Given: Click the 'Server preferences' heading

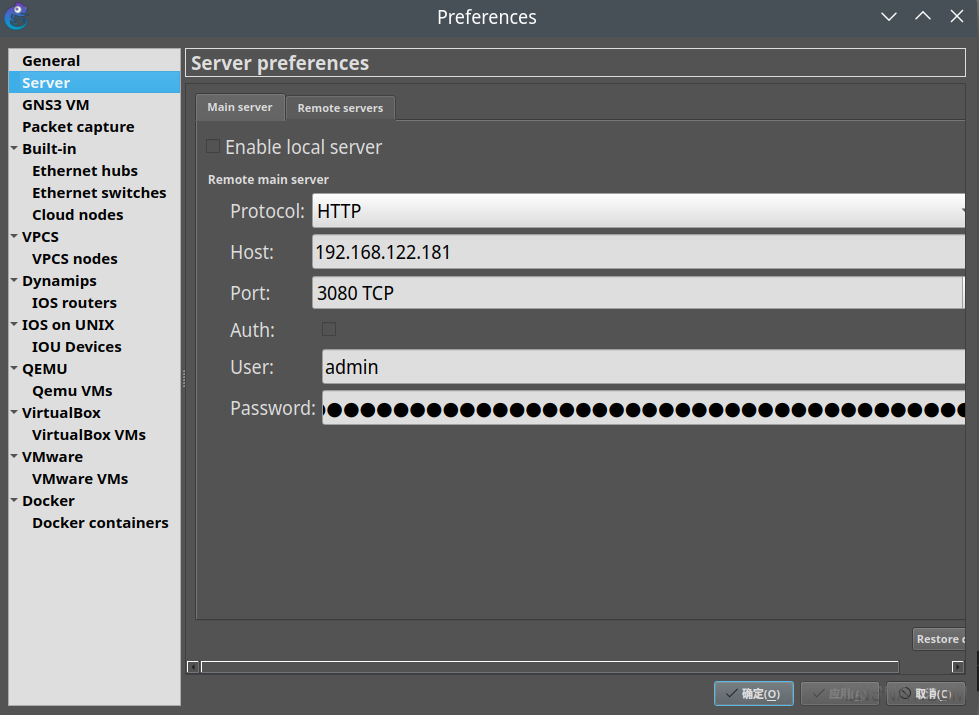Looking at the screenshot, I should pos(280,63).
